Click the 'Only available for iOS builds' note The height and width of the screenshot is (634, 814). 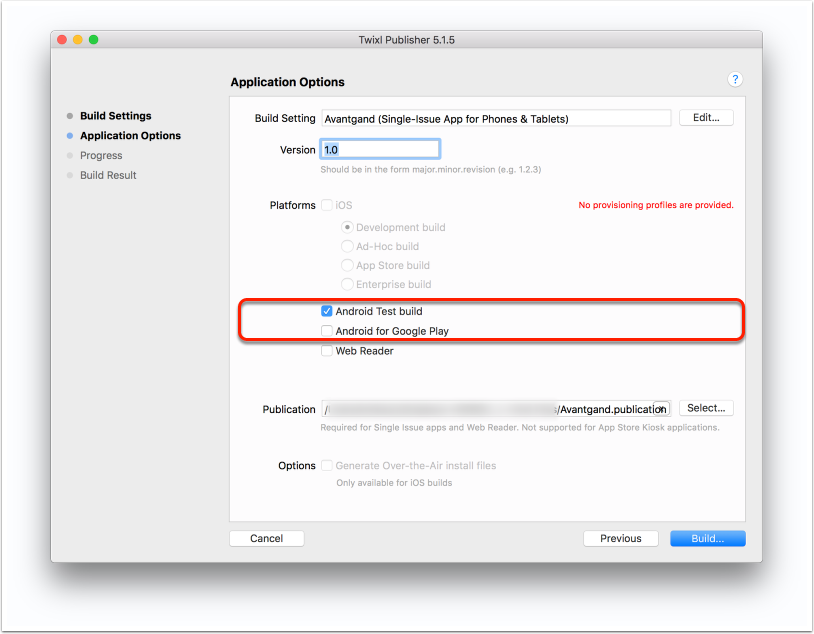(x=394, y=483)
